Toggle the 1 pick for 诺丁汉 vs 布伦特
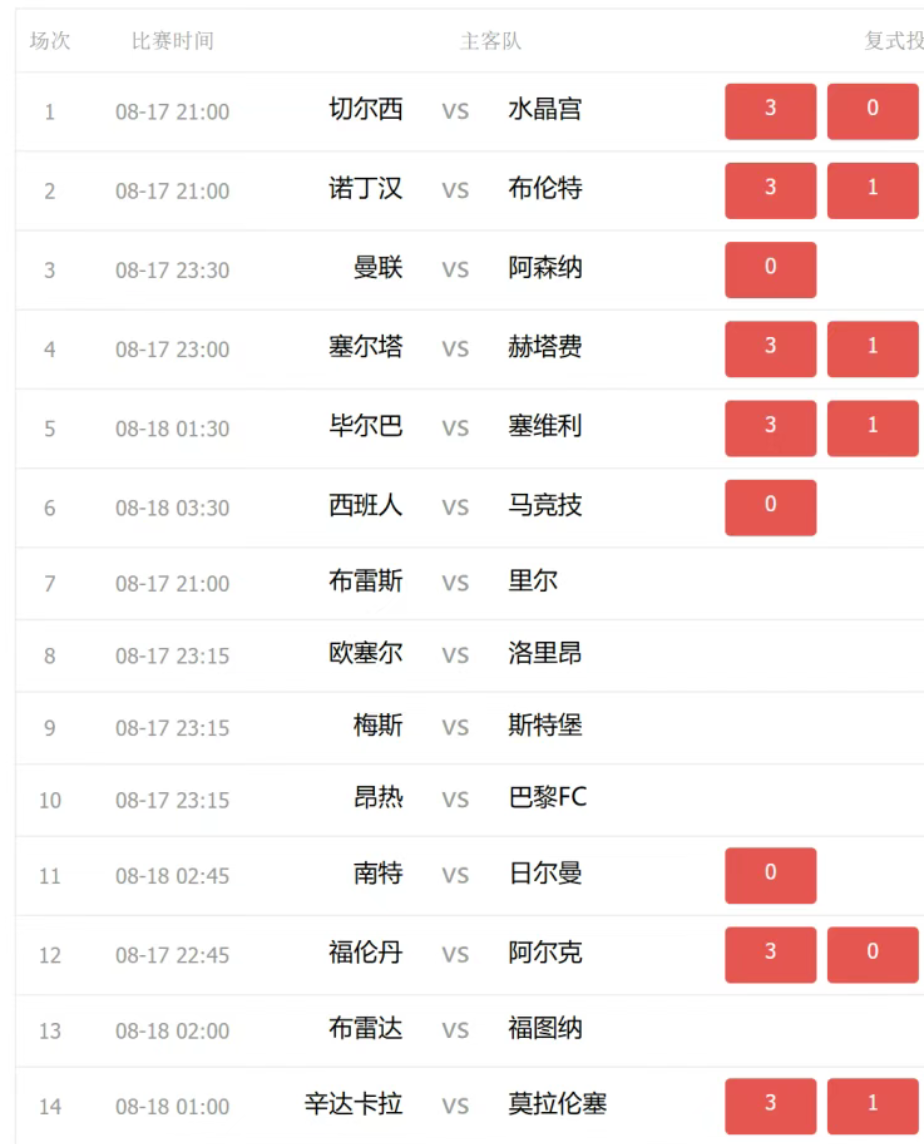This screenshot has height=1144, width=924. 872,190
